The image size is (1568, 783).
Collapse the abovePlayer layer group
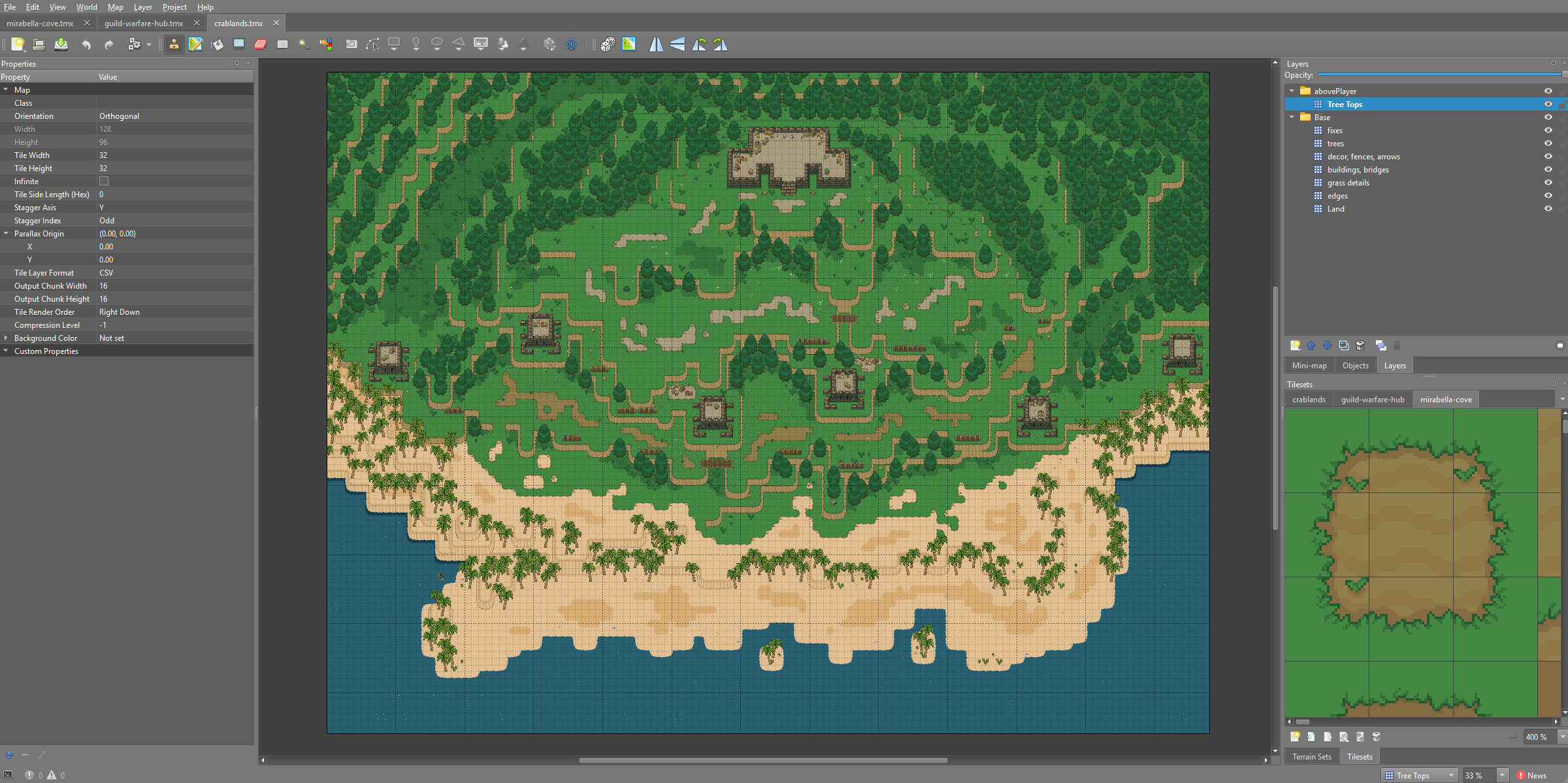(x=1292, y=91)
